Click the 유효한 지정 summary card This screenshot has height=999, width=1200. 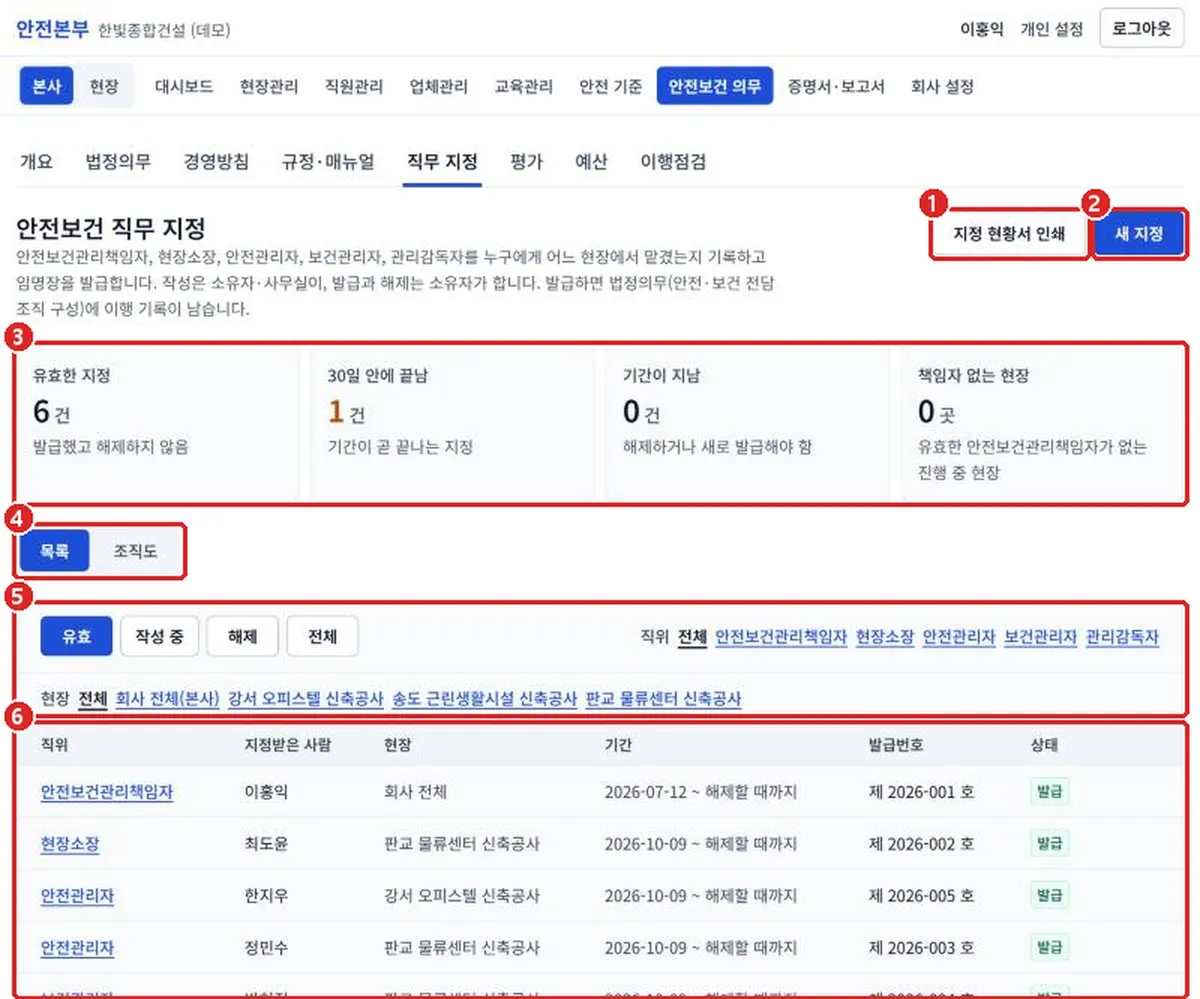click(x=158, y=424)
